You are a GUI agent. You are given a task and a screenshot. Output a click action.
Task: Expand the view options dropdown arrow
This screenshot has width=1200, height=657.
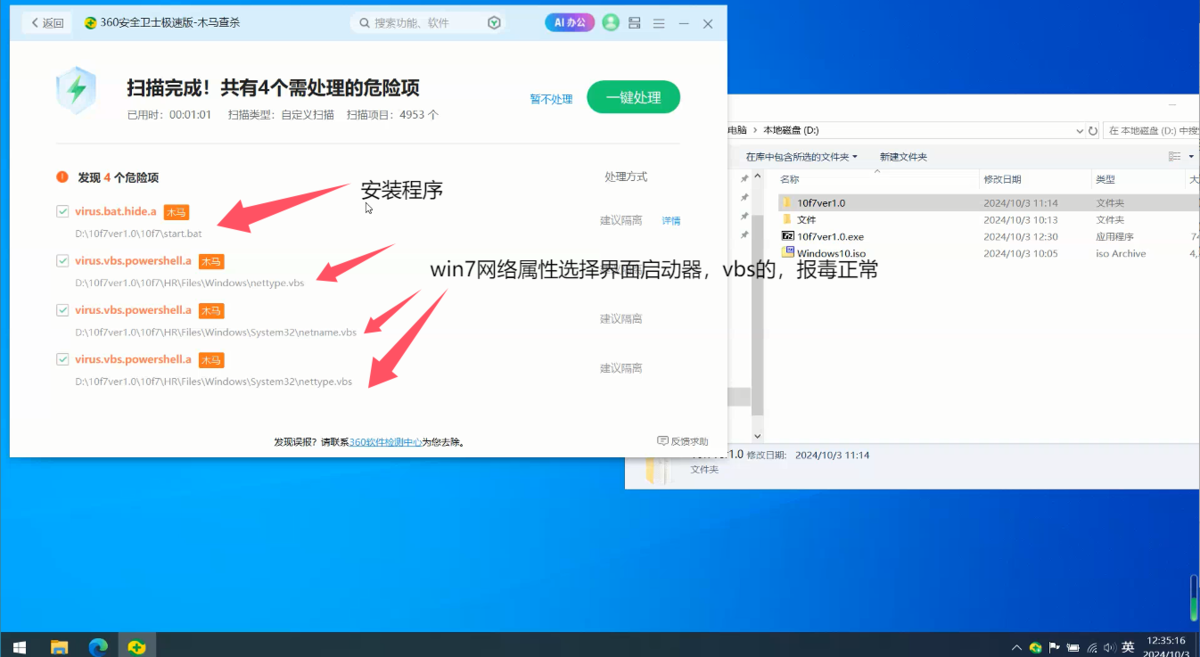coord(1191,157)
